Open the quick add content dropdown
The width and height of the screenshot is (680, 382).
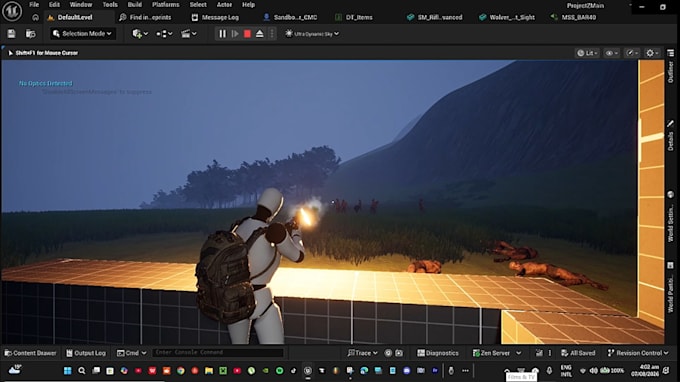140,33
